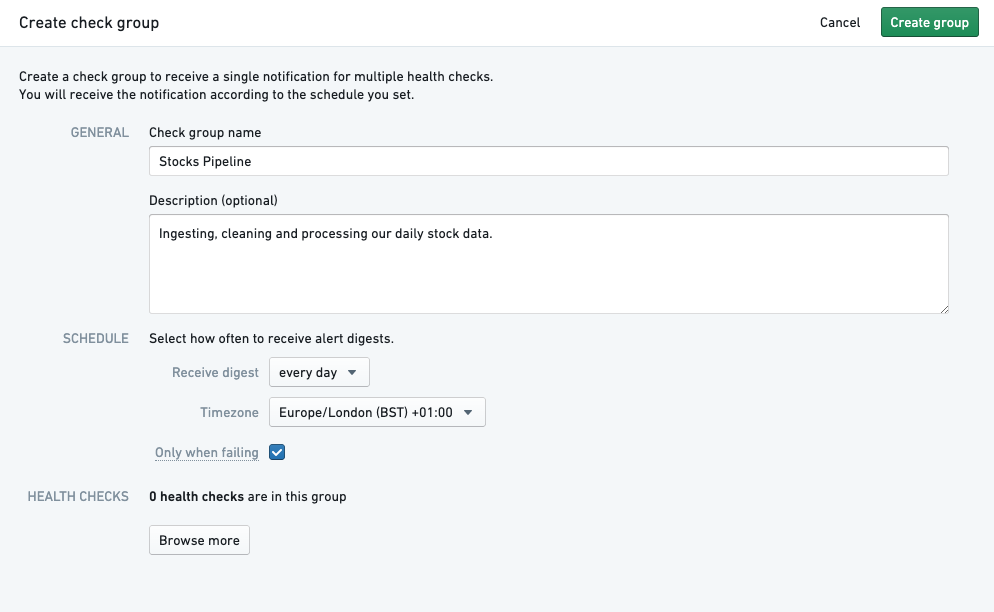The height and width of the screenshot is (612, 994).
Task: Click the '0 health checks' count text
Action: tap(196, 496)
